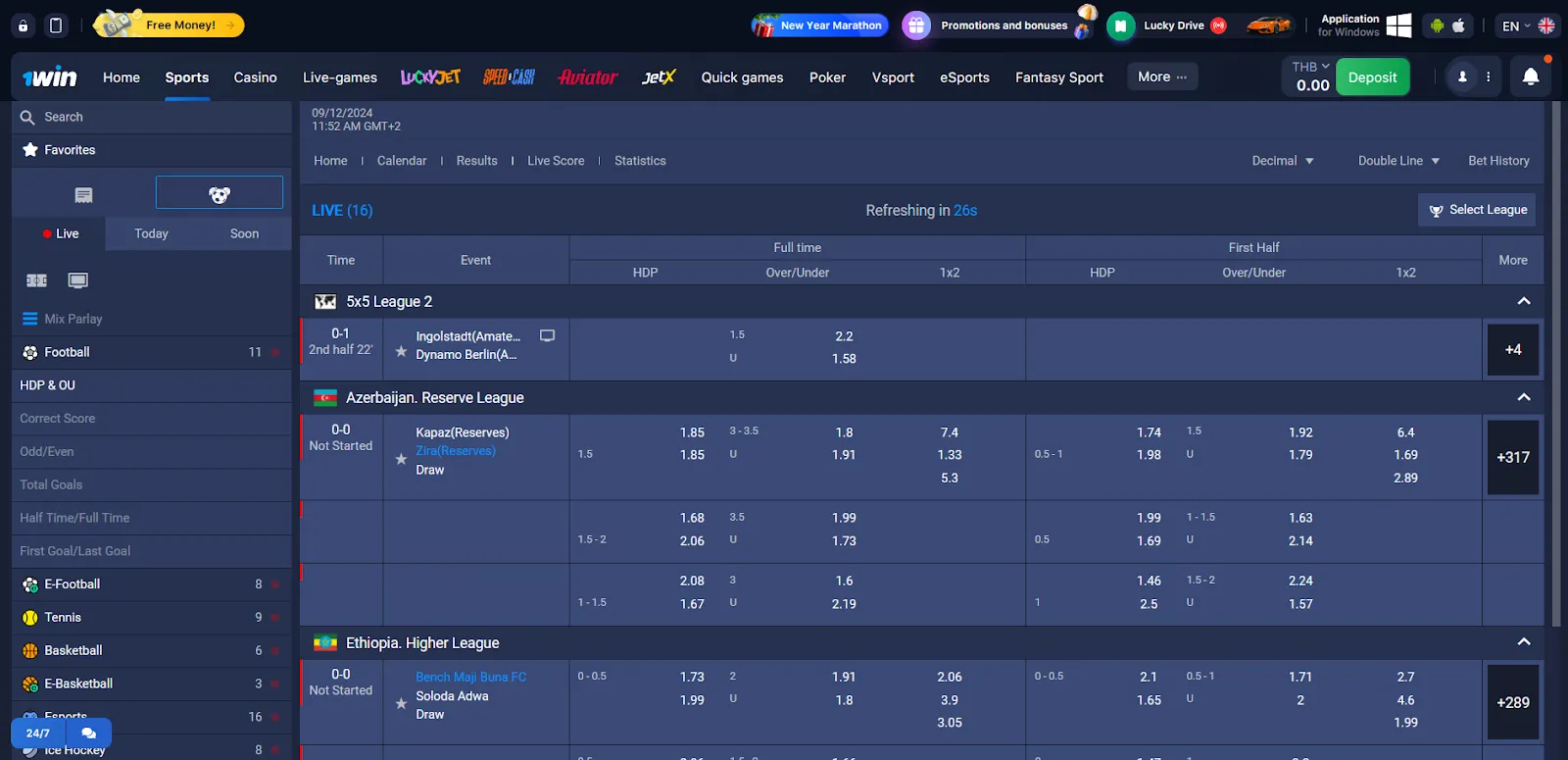Open Poker in the top menu
Image resolution: width=1568 pixels, height=760 pixels.
[x=827, y=77]
